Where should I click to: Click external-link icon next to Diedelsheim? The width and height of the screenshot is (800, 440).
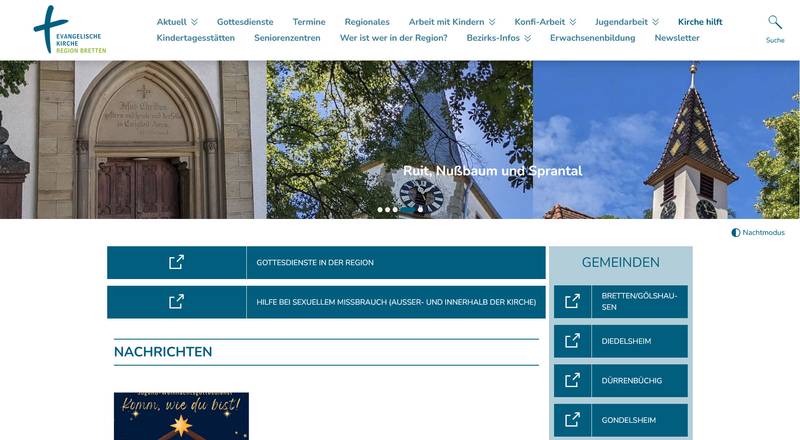pyautogui.click(x=572, y=341)
